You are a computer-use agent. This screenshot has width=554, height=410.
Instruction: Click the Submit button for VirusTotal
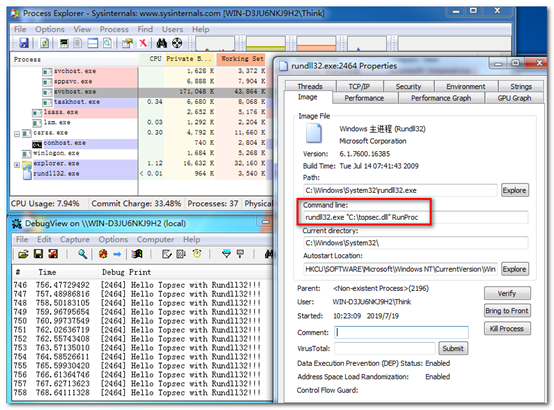pos(453,348)
